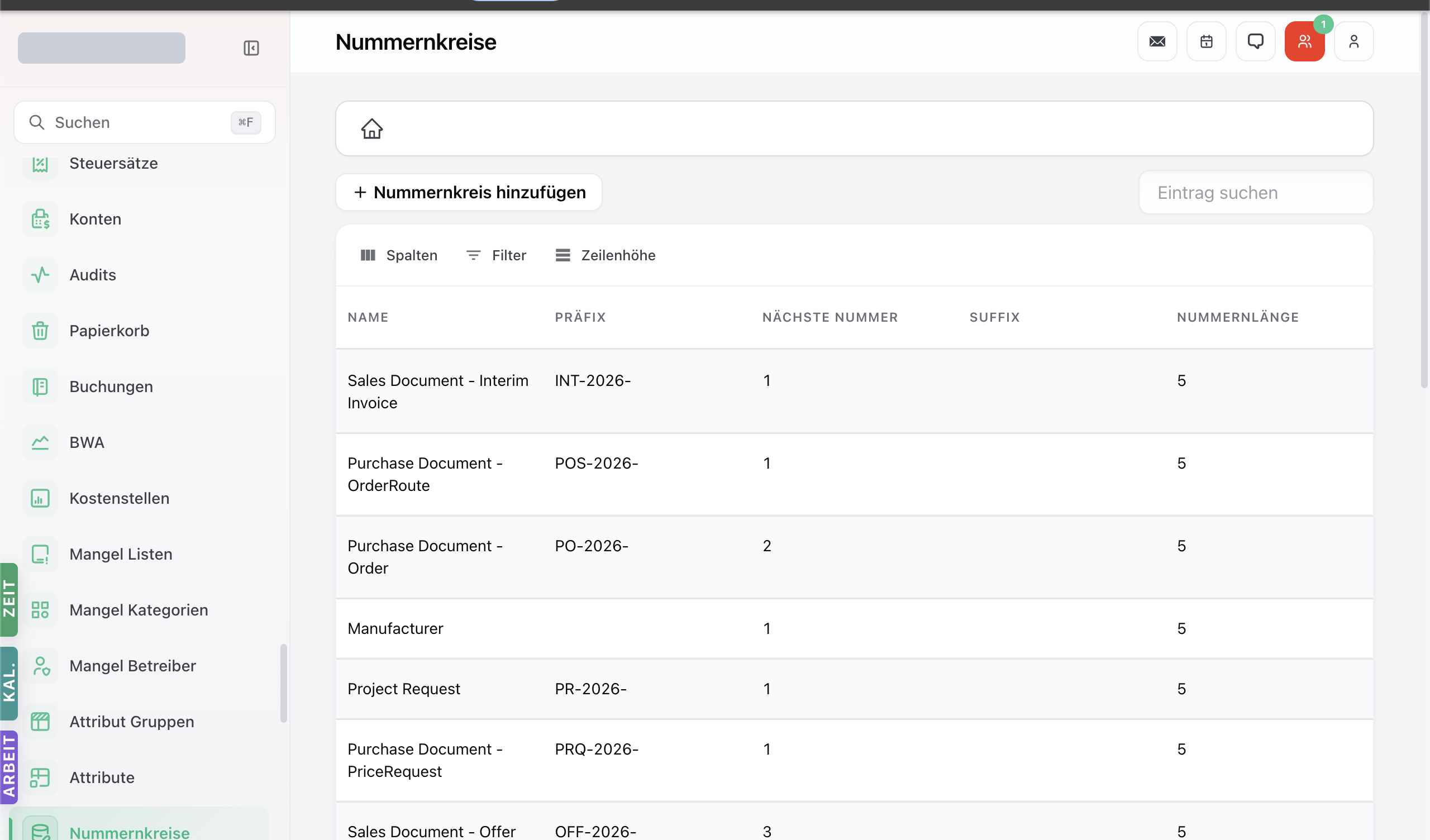Open Steuersätze in the sidebar
Screen dimensions: 1430x840
[x=113, y=164]
